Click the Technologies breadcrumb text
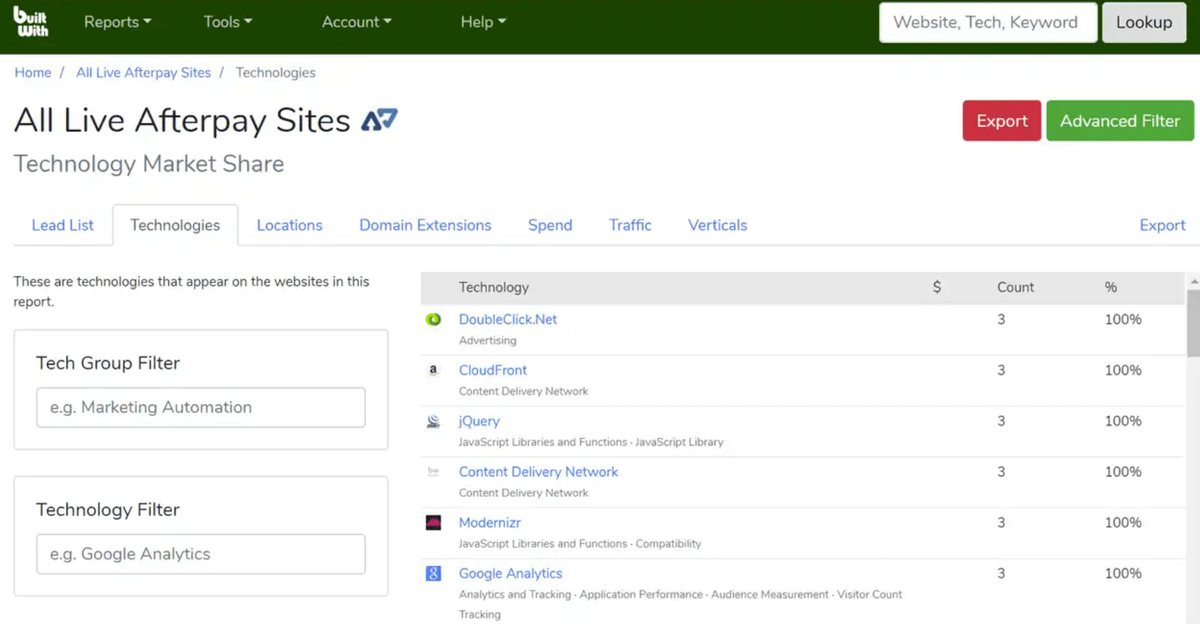This screenshot has height=624, width=1200. point(276,72)
